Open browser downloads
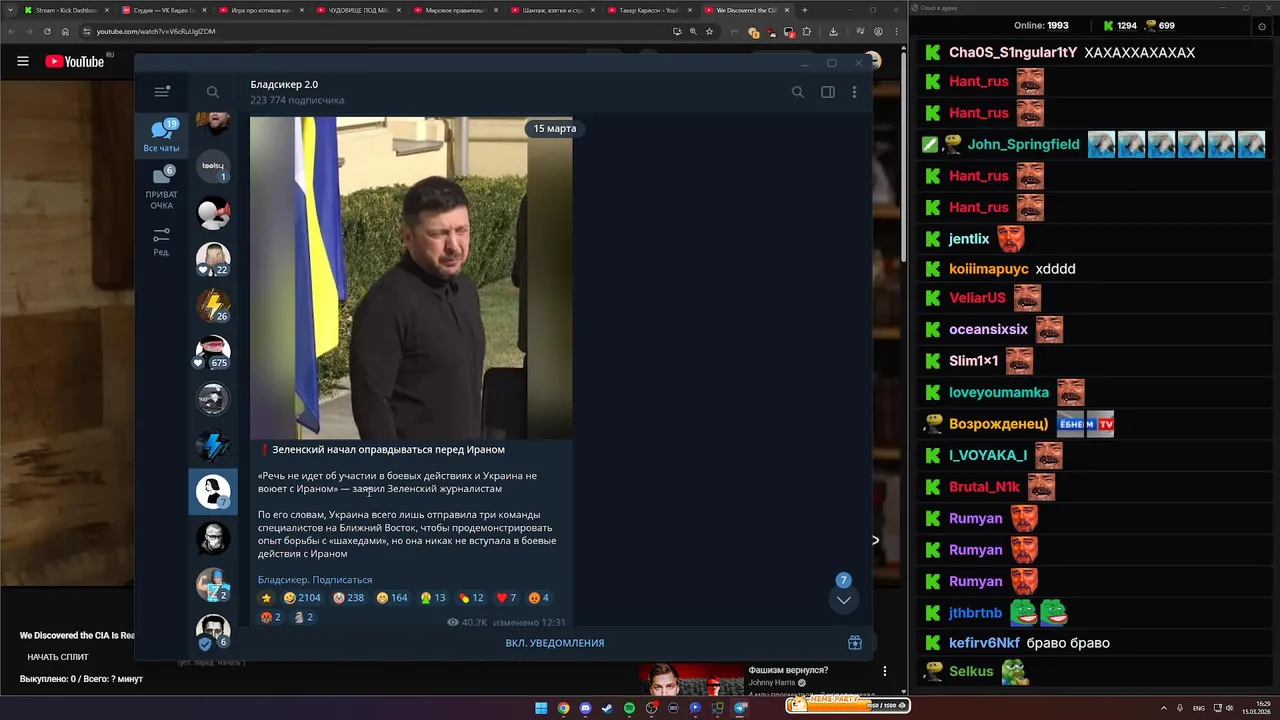Screen dimensions: 1280x720 [833, 31]
